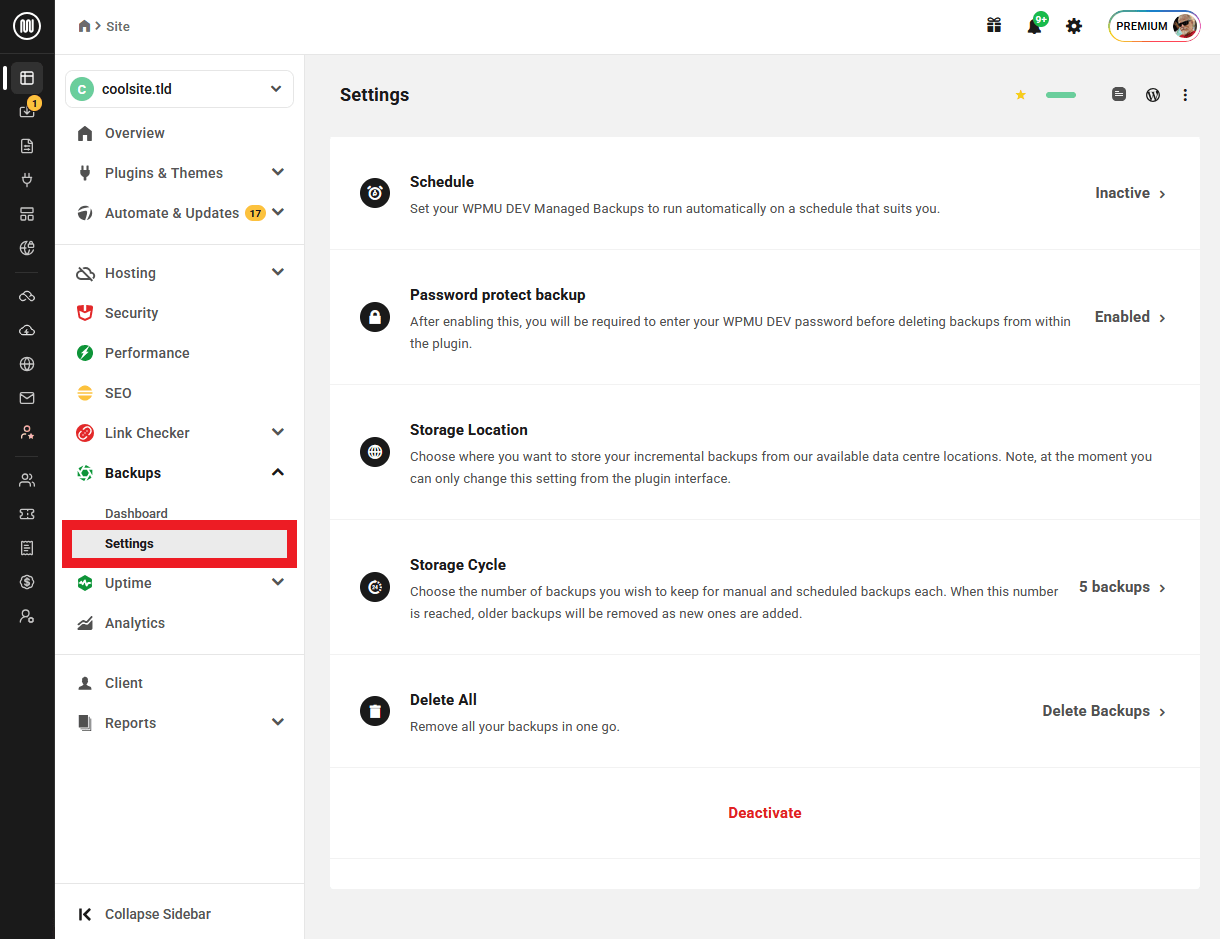This screenshot has height=939, width=1220.
Task: Open notifications bell with 9+ badge
Action: (1036, 24)
